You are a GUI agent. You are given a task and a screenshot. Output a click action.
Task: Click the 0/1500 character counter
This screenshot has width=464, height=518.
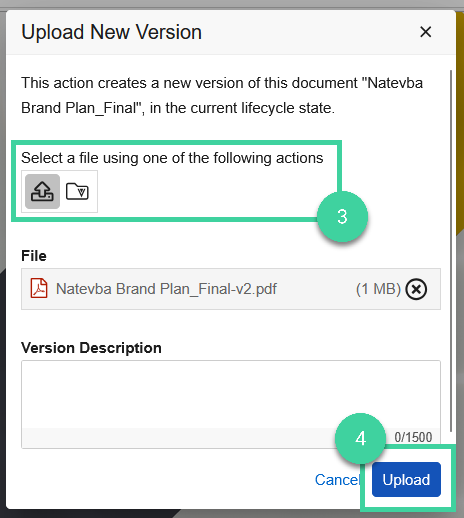(x=413, y=437)
